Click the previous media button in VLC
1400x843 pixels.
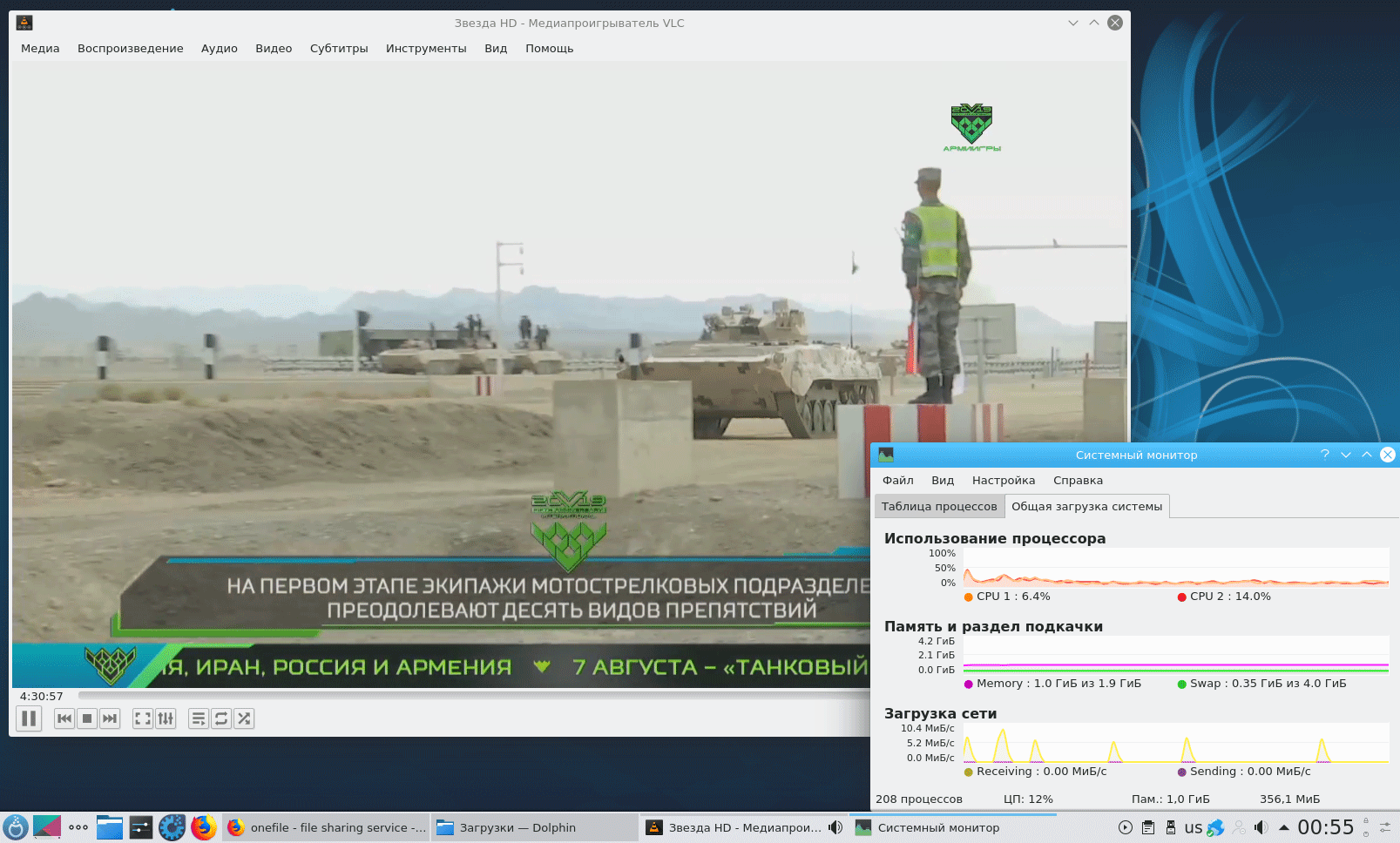[x=64, y=718]
